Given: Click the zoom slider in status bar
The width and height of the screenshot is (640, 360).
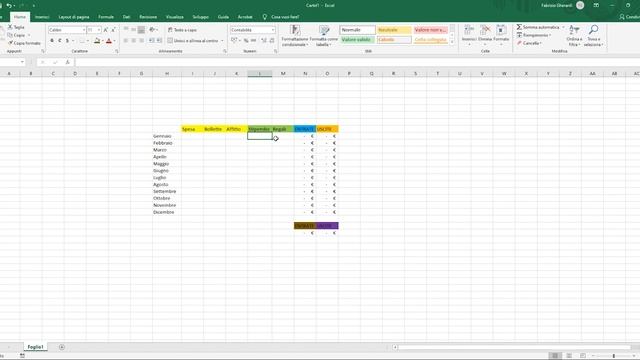Looking at the screenshot, I should tap(613, 356).
